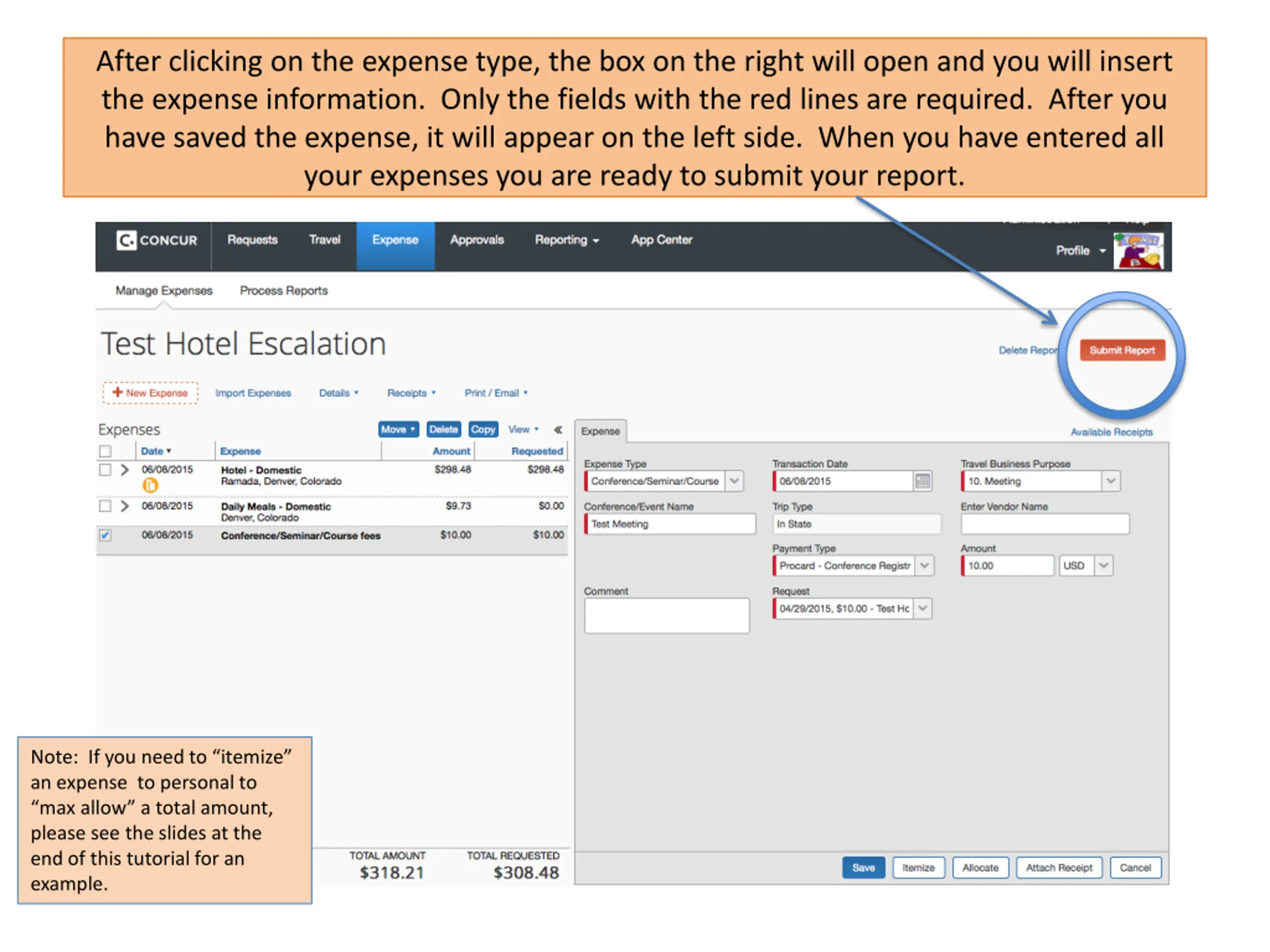This screenshot has height=952, width=1270.
Task: Open the Payment Type dropdown
Action: tap(924, 565)
